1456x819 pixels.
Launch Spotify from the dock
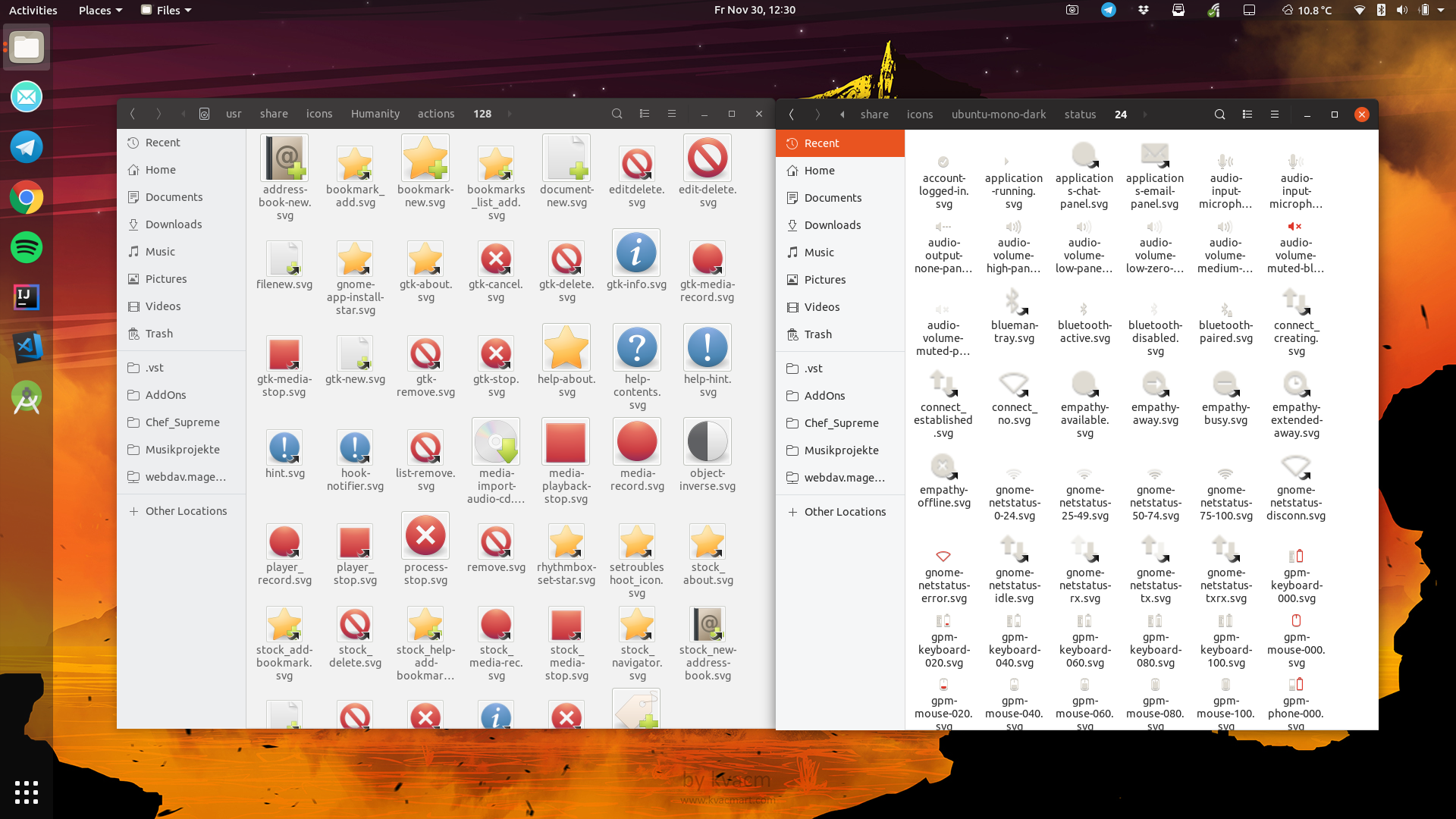27,247
